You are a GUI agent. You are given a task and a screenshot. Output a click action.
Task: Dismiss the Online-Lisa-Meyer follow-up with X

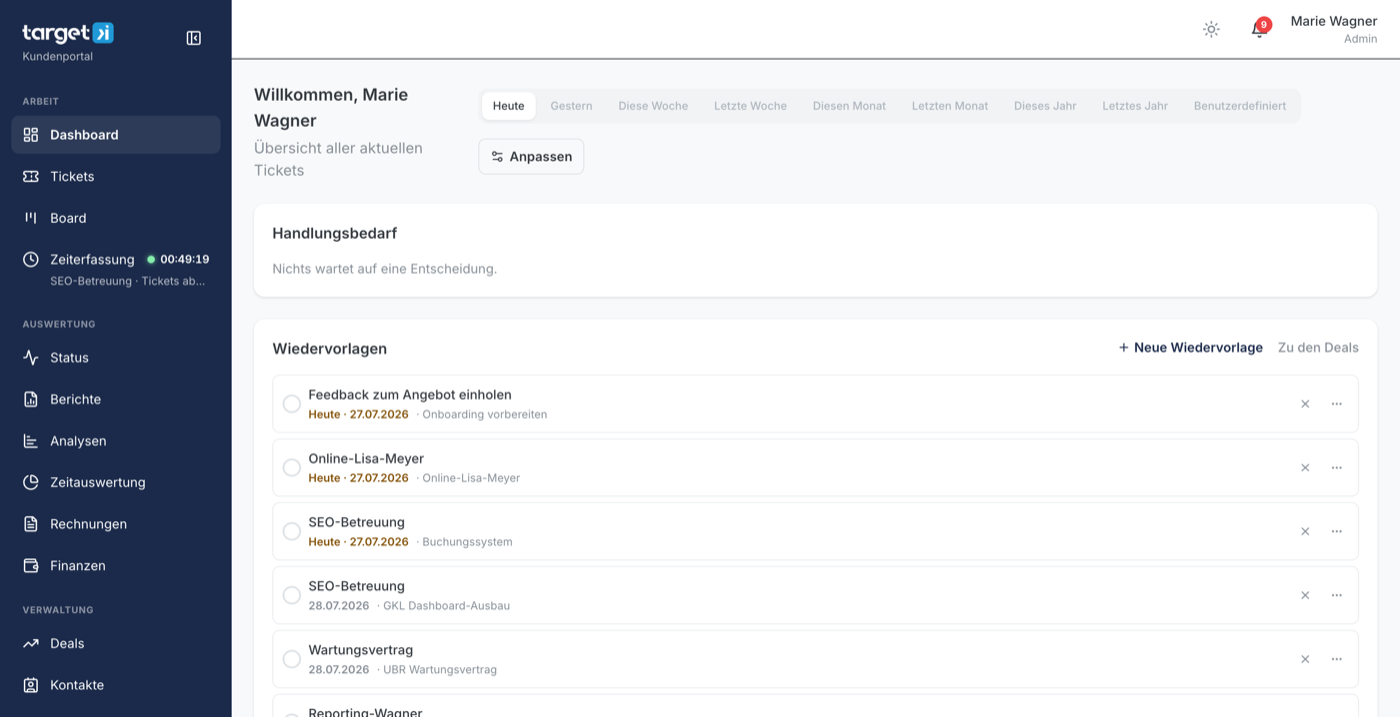coord(1305,468)
